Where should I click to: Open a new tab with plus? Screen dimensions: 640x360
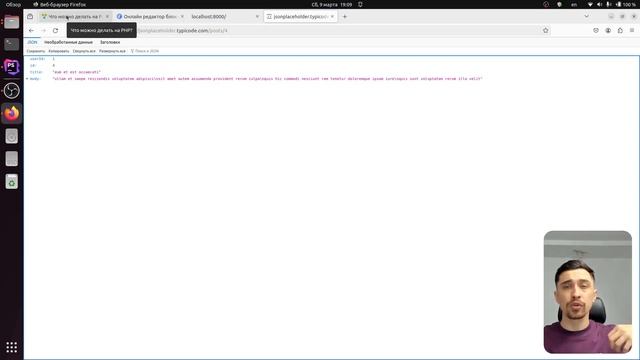click(x=345, y=17)
